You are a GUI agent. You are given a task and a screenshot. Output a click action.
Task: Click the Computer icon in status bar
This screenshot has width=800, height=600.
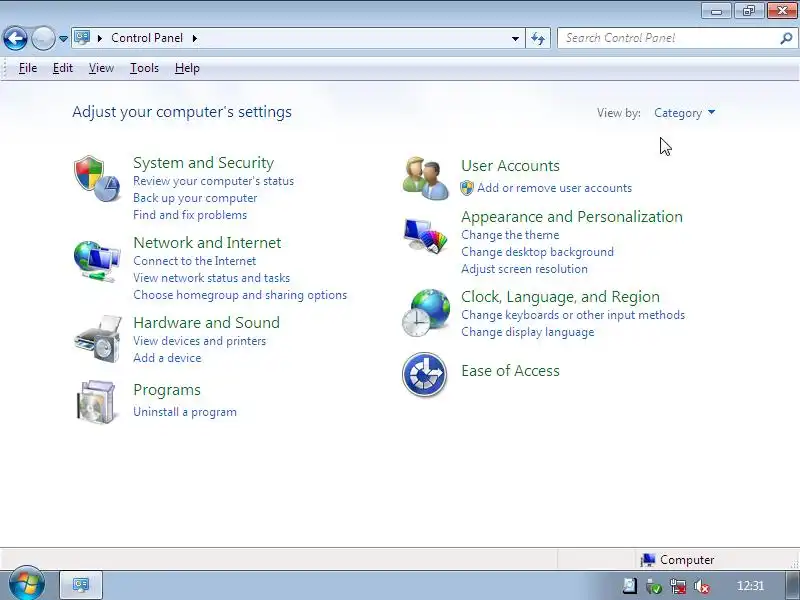pos(647,560)
